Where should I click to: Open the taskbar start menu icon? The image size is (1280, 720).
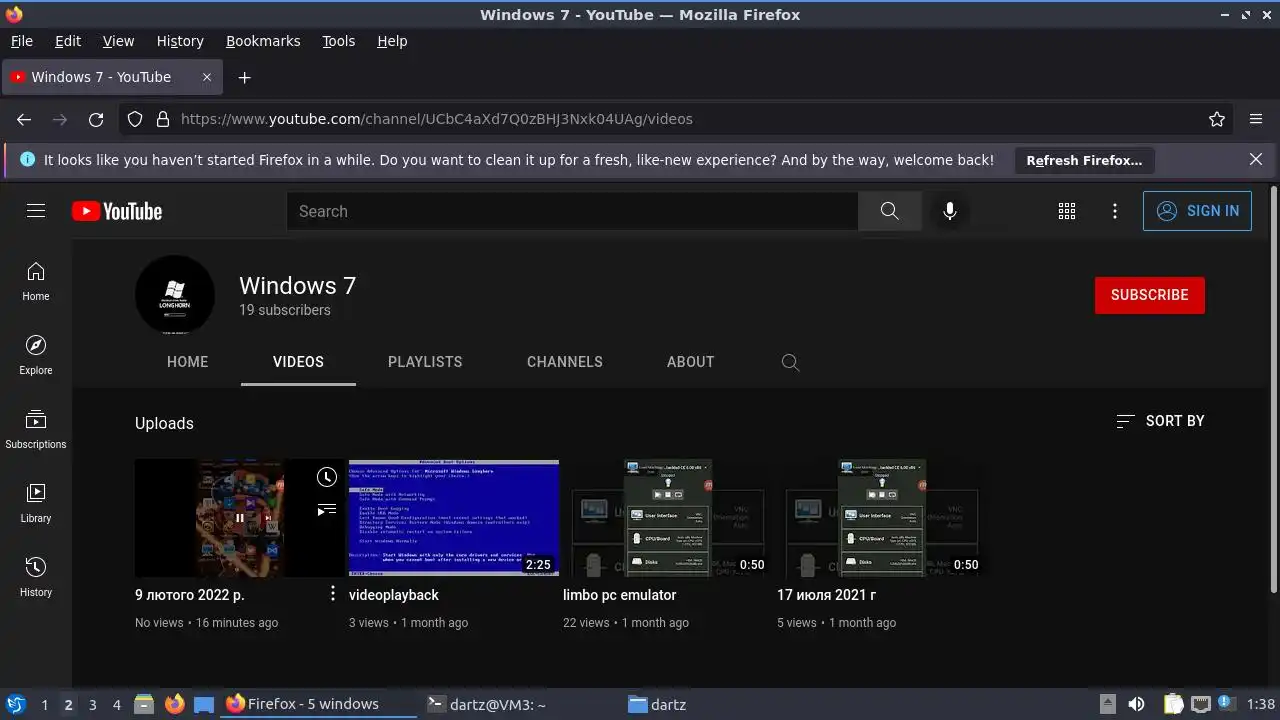point(16,705)
